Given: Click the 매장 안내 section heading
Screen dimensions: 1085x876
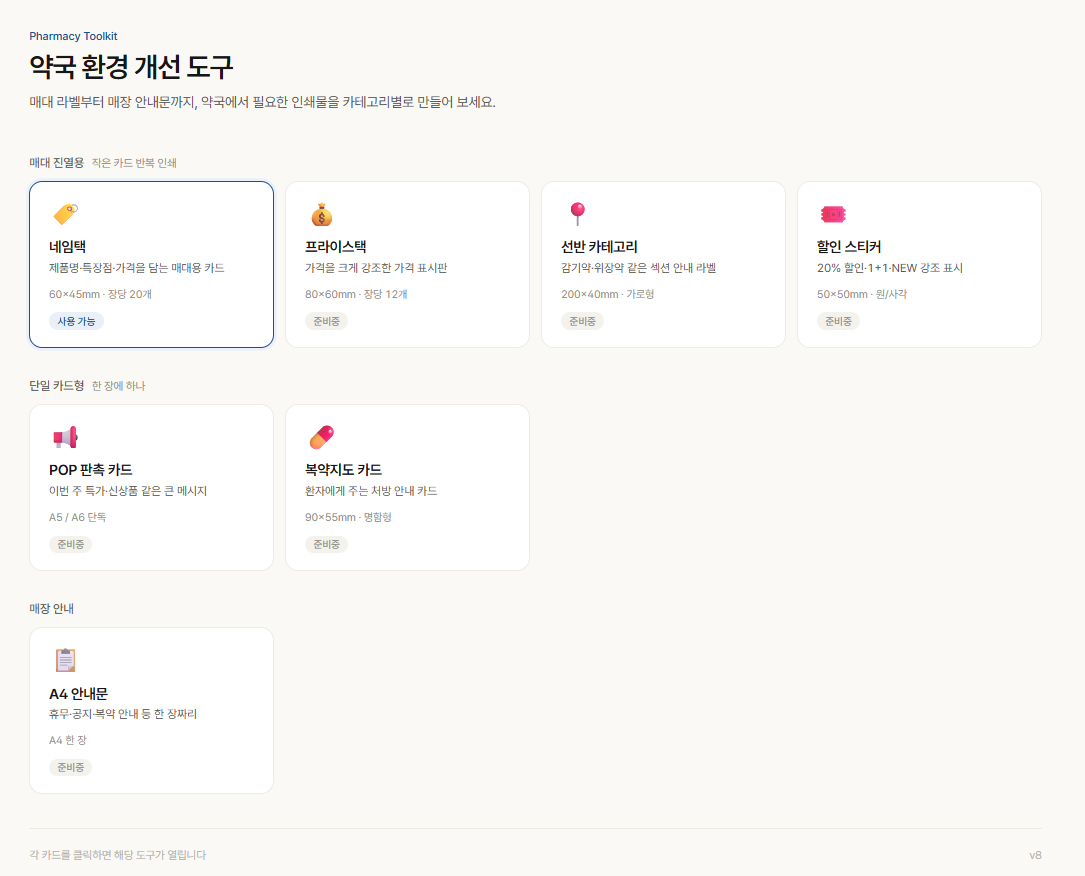Looking at the screenshot, I should coord(51,608).
